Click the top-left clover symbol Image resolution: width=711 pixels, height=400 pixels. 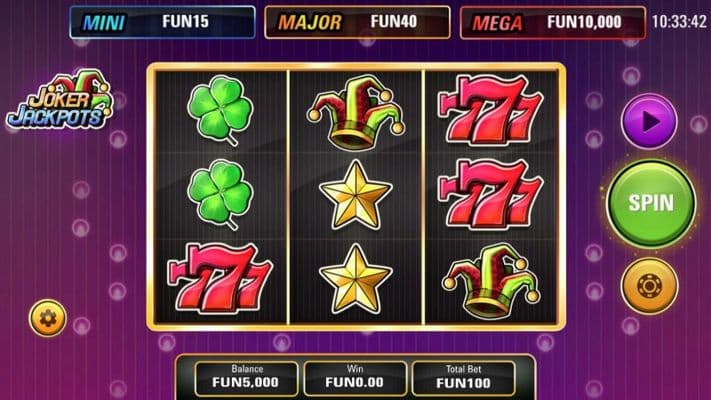click(220, 110)
